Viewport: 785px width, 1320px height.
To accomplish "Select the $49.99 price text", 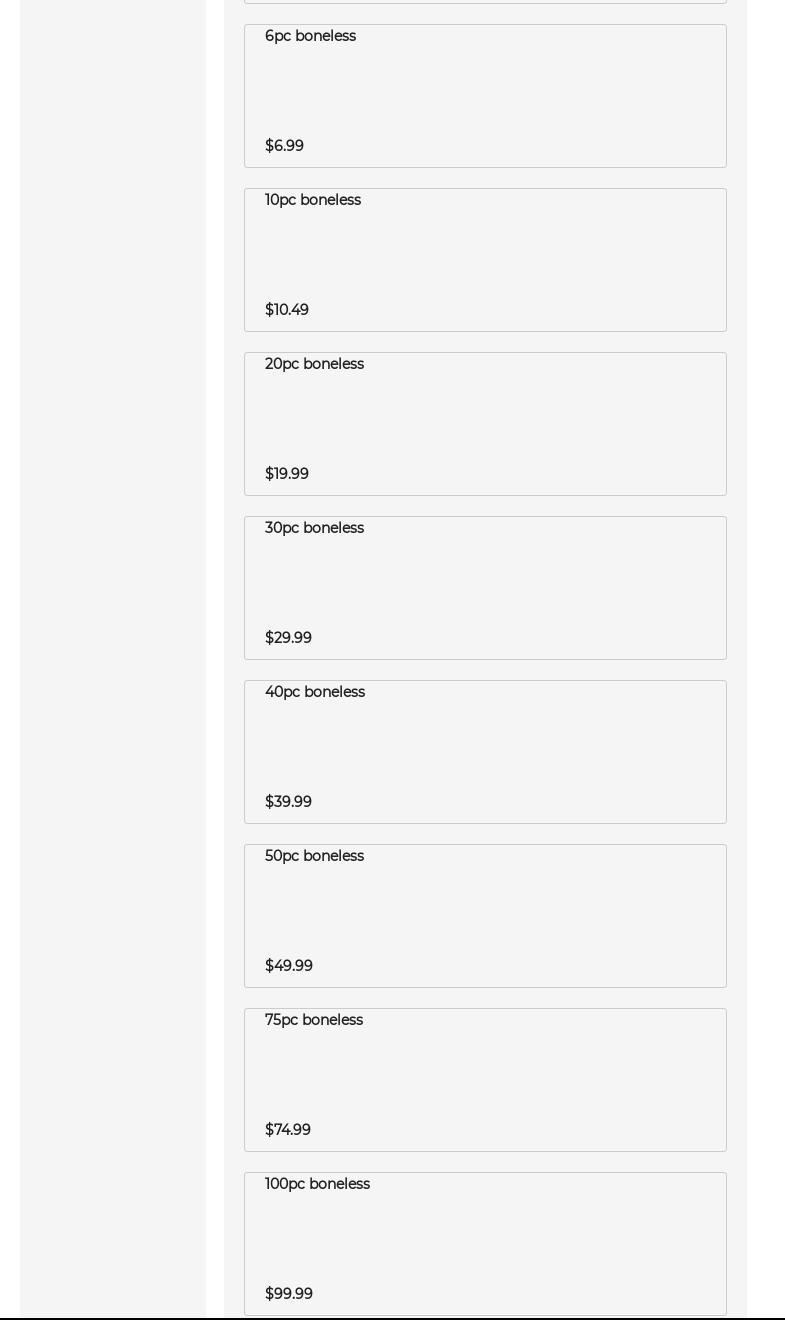I will pyautogui.click(x=289, y=966).
